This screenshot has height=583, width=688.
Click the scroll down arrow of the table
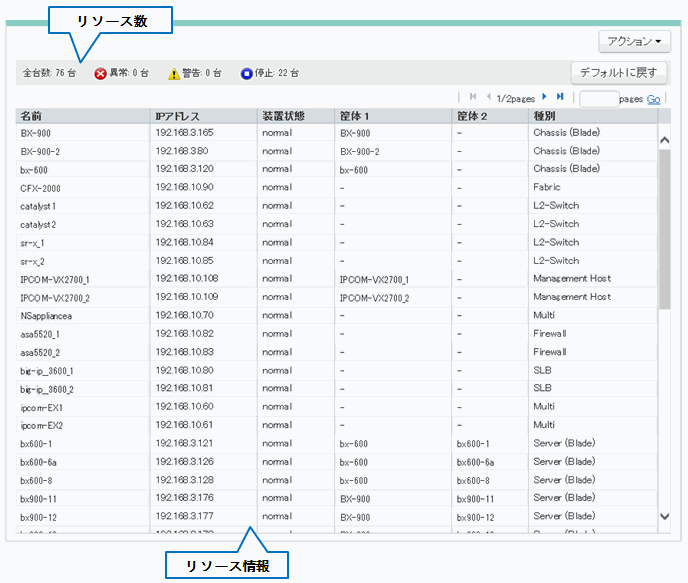coord(665,516)
